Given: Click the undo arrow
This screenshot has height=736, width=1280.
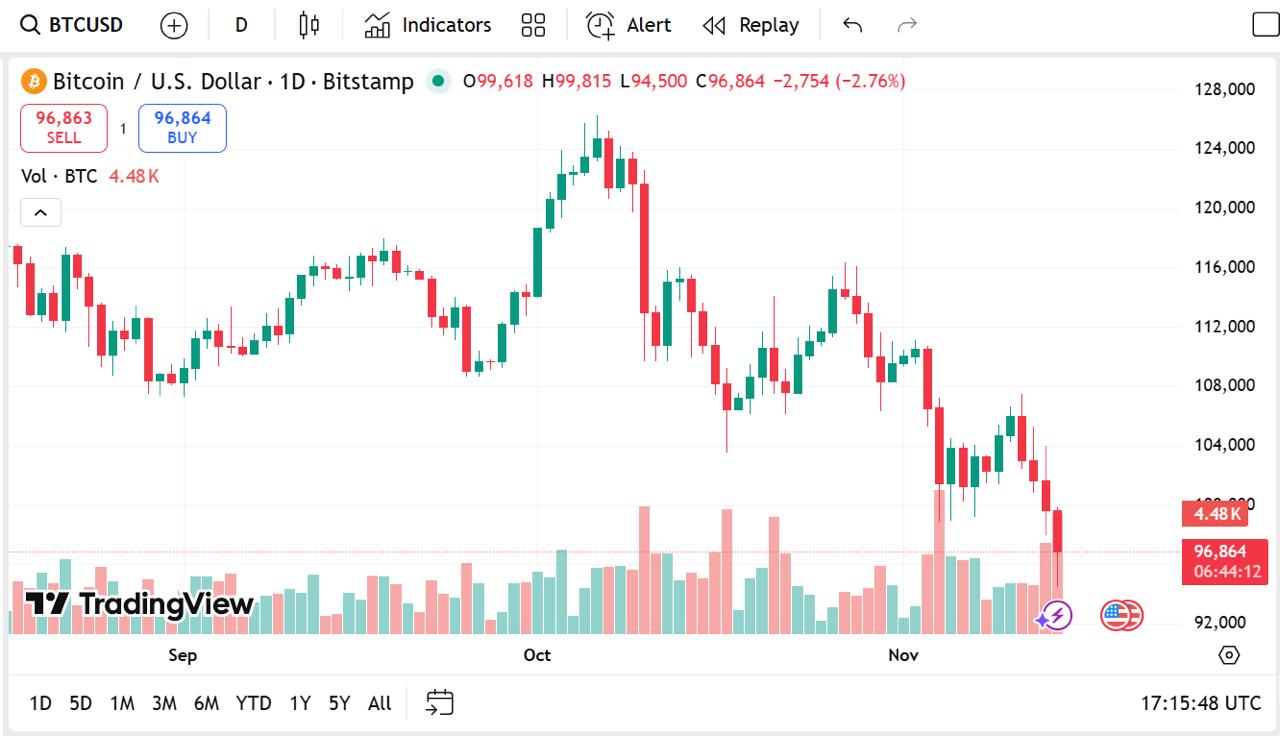Looking at the screenshot, I should (852, 25).
